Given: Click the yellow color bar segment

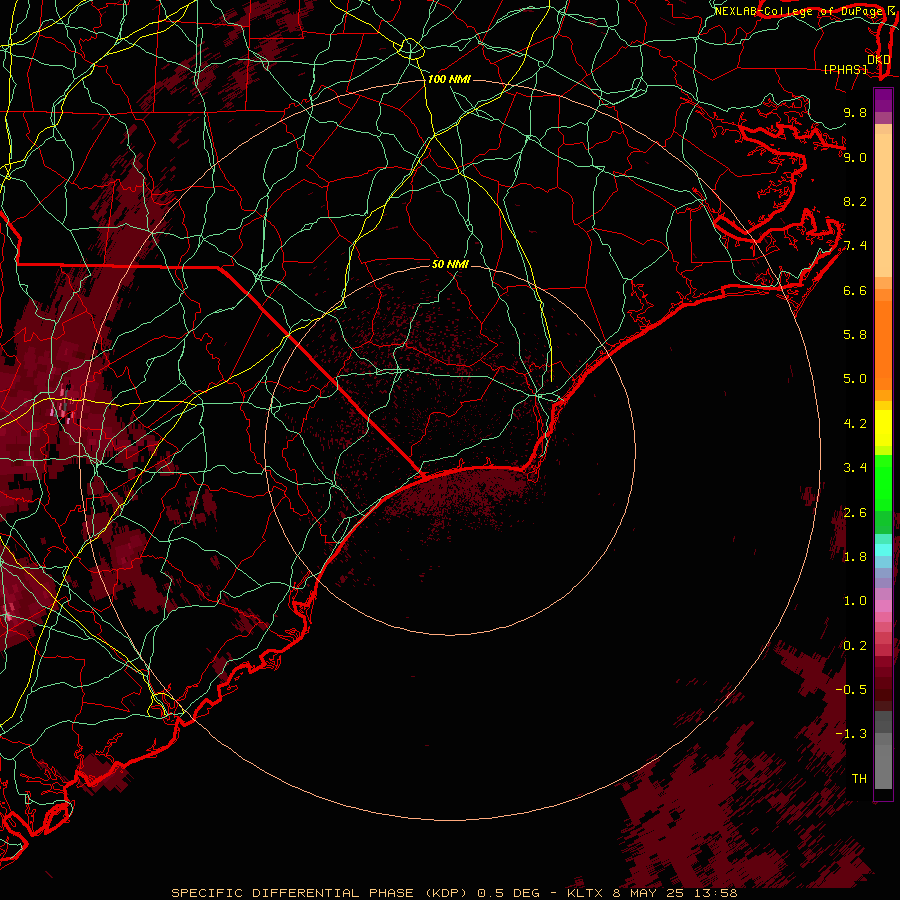Looking at the screenshot, I should (883, 428).
